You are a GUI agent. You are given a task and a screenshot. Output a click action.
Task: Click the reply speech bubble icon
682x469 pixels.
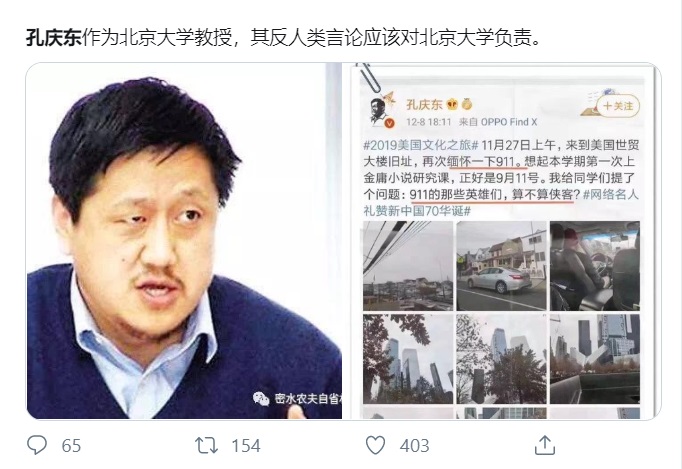pyautogui.click(x=37, y=446)
